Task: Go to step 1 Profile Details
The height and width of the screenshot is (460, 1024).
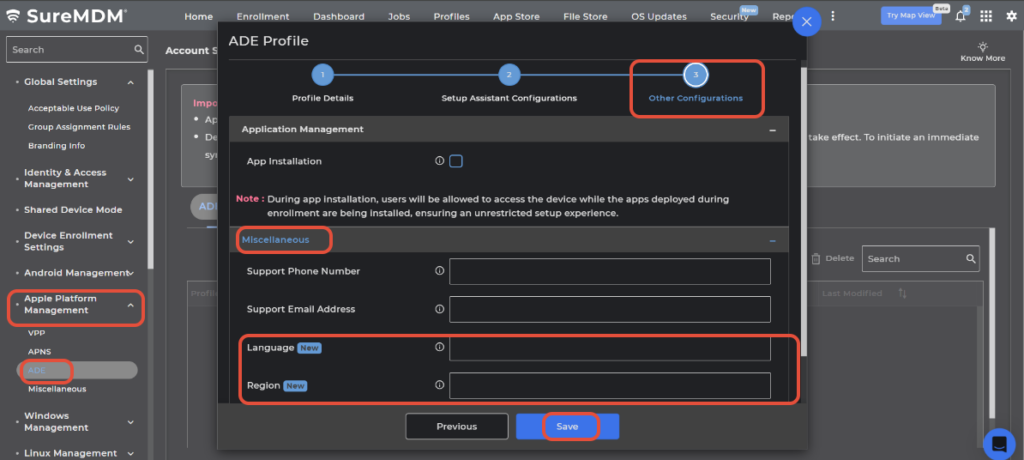Action: click(x=322, y=75)
